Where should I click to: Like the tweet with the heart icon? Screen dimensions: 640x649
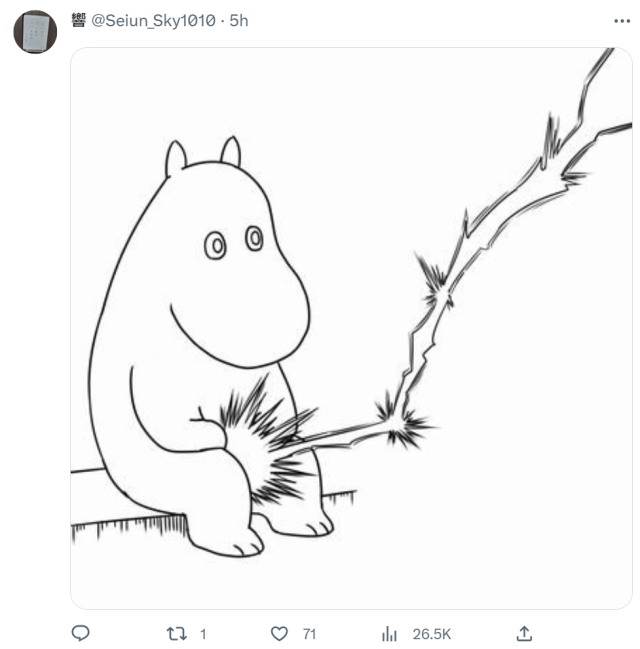pyautogui.click(x=280, y=633)
